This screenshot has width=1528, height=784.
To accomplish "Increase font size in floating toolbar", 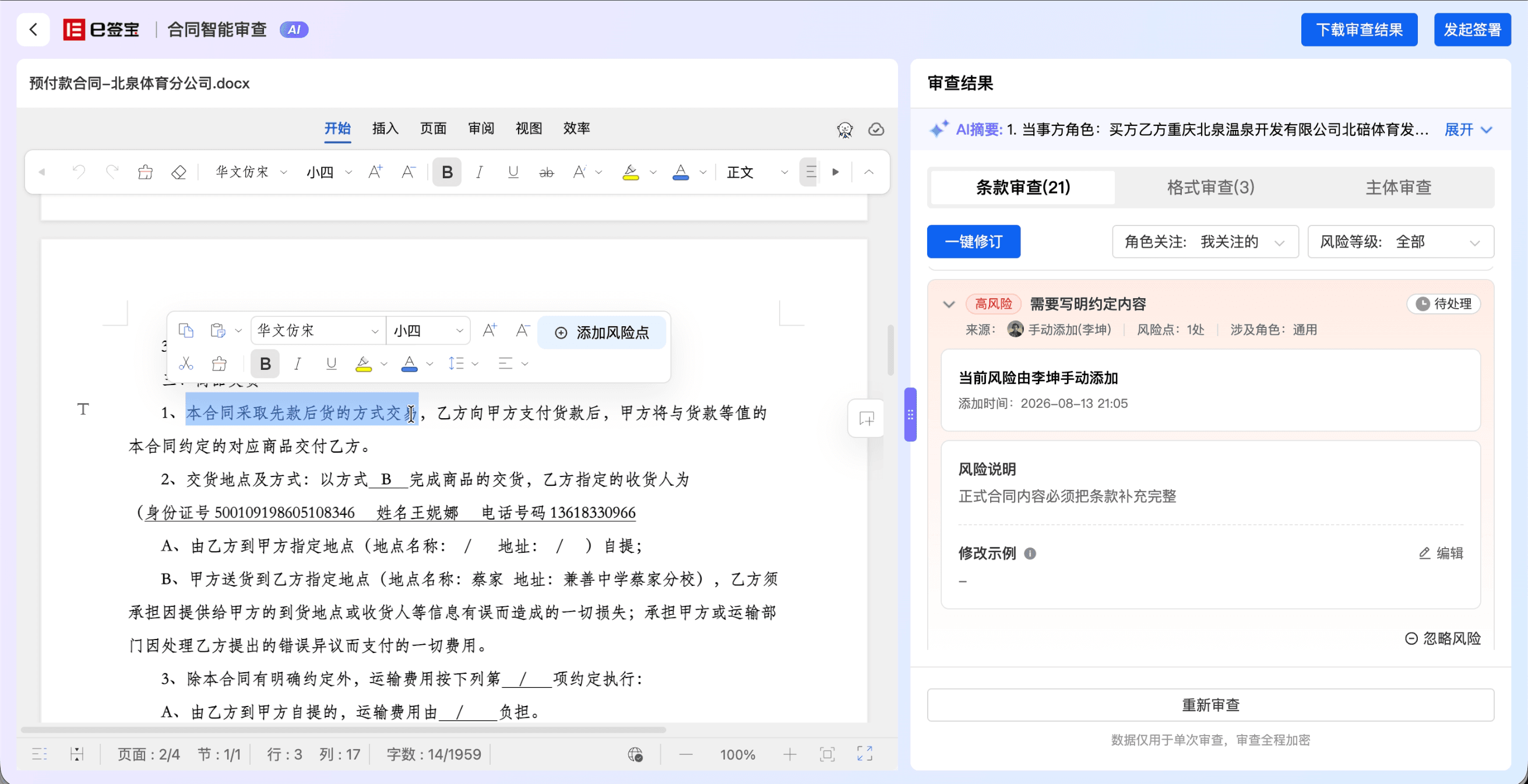I will [490, 330].
